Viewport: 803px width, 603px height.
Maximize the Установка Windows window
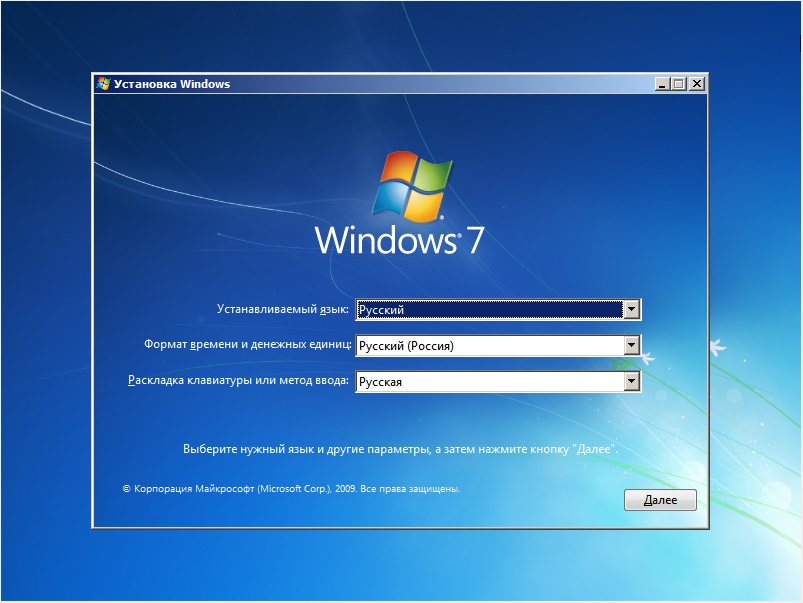(x=679, y=84)
